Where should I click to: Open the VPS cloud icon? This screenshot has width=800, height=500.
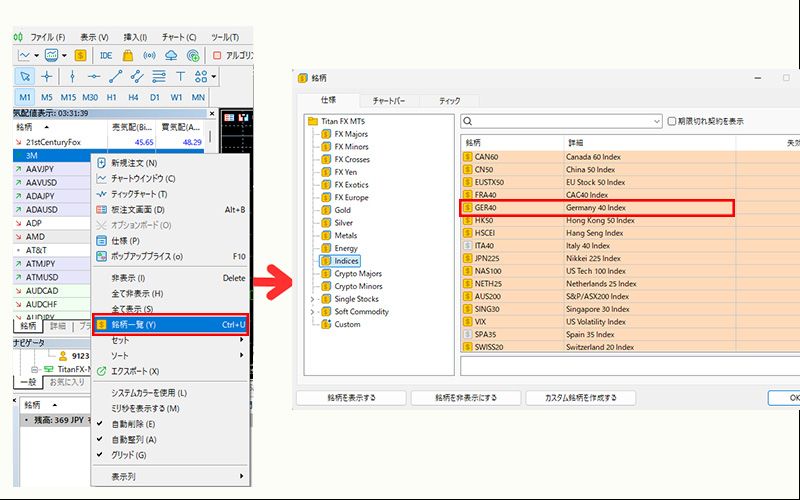pyautogui.click(x=171, y=55)
